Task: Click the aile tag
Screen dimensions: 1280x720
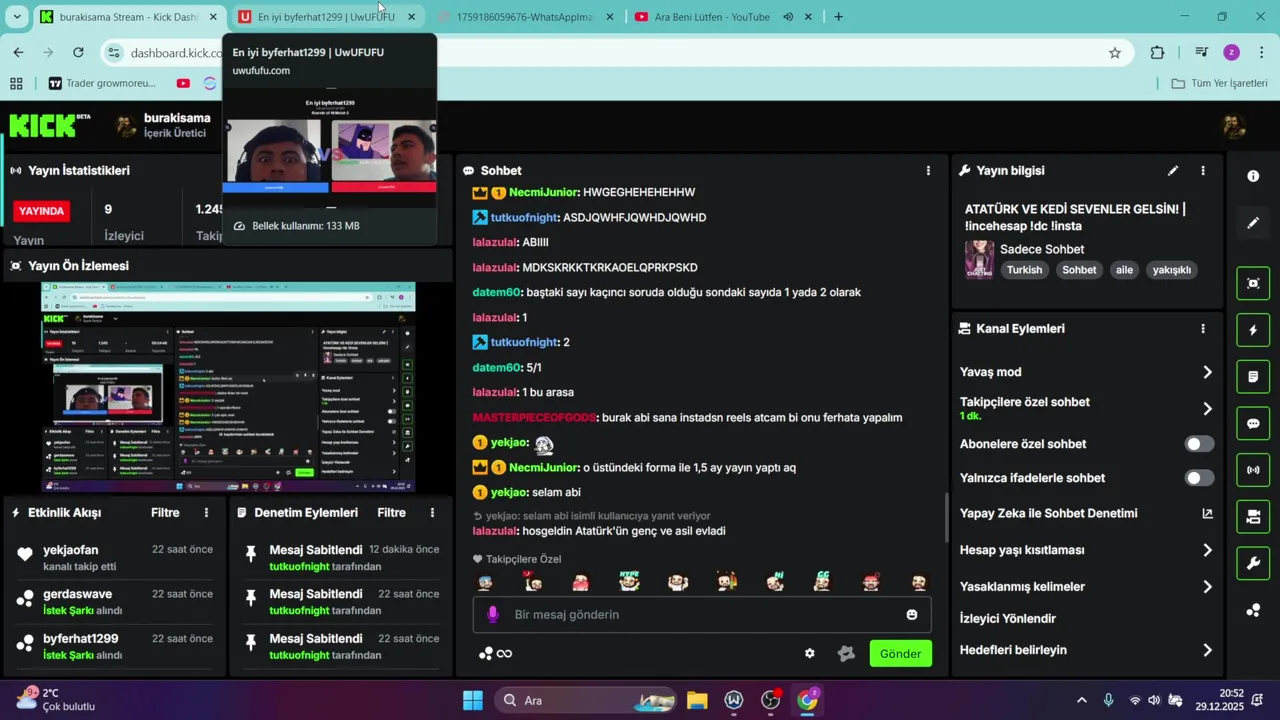Action: (x=1124, y=270)
